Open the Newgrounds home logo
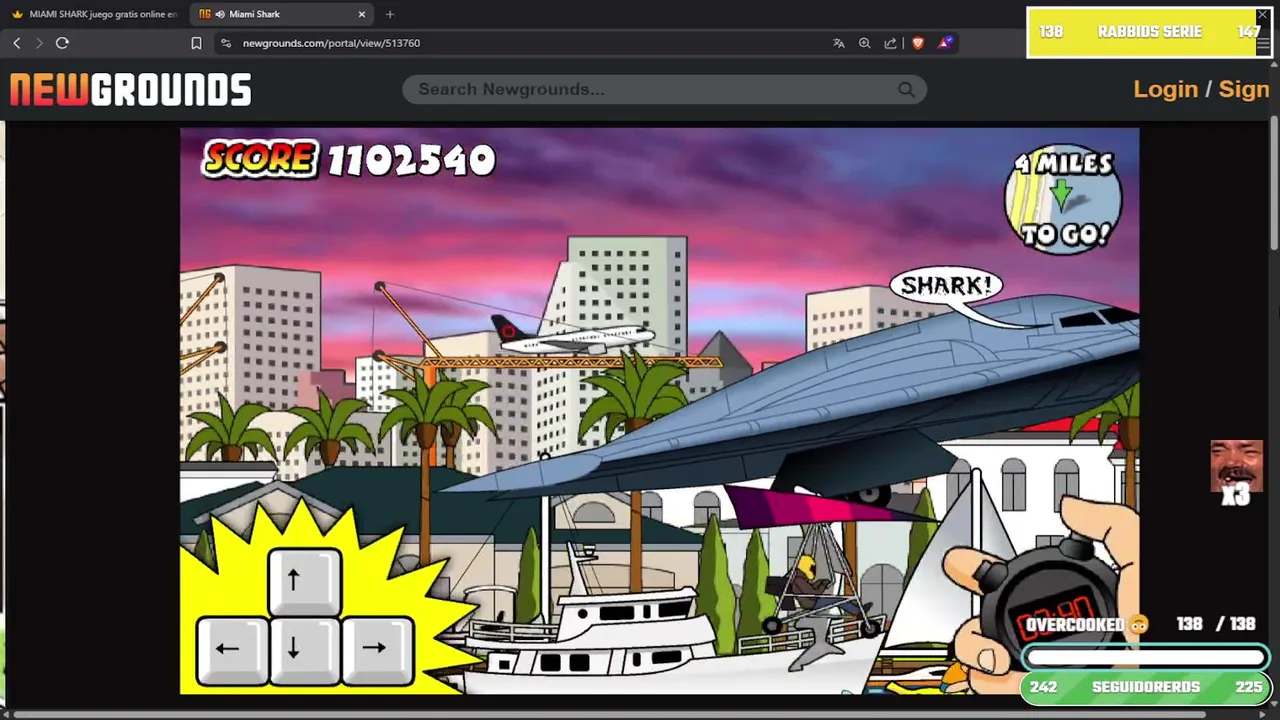The image size is (1280, 720). [x=130, y=90]
